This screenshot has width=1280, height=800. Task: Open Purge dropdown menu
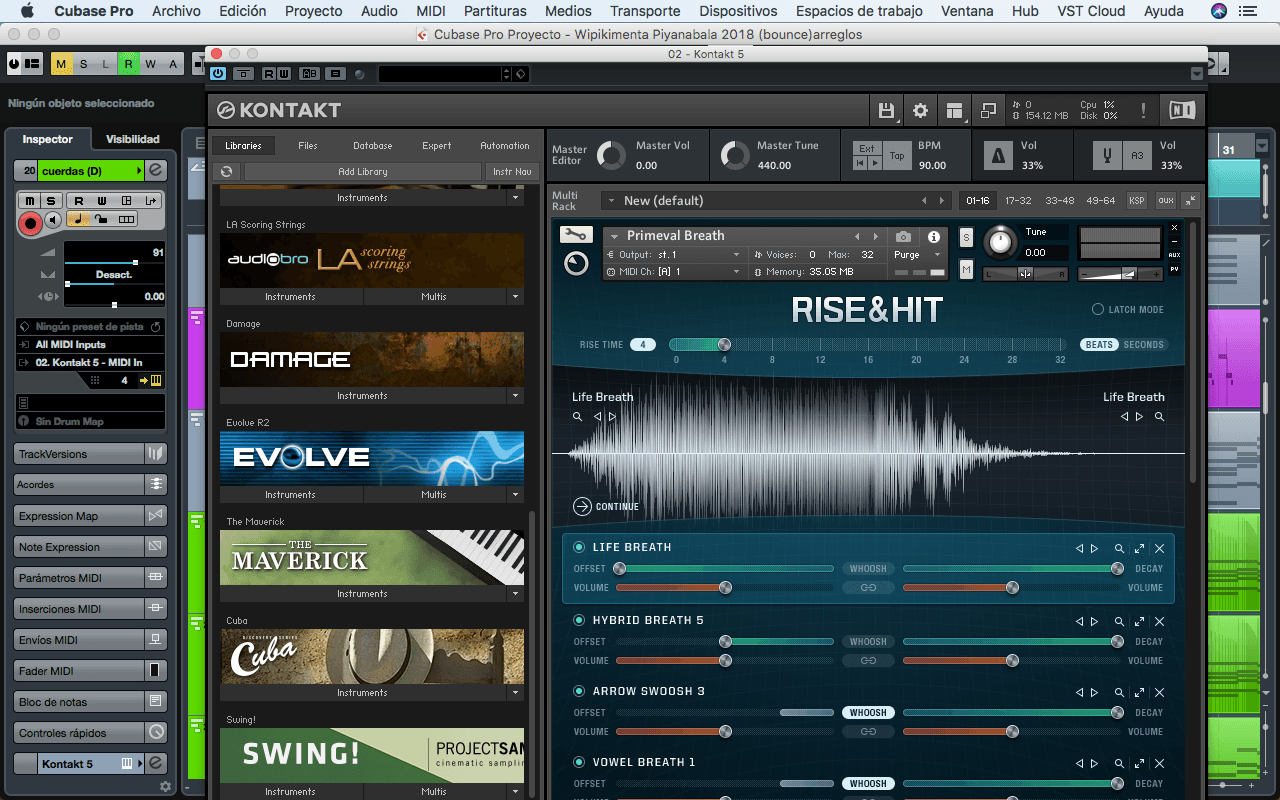coord(915,255)
